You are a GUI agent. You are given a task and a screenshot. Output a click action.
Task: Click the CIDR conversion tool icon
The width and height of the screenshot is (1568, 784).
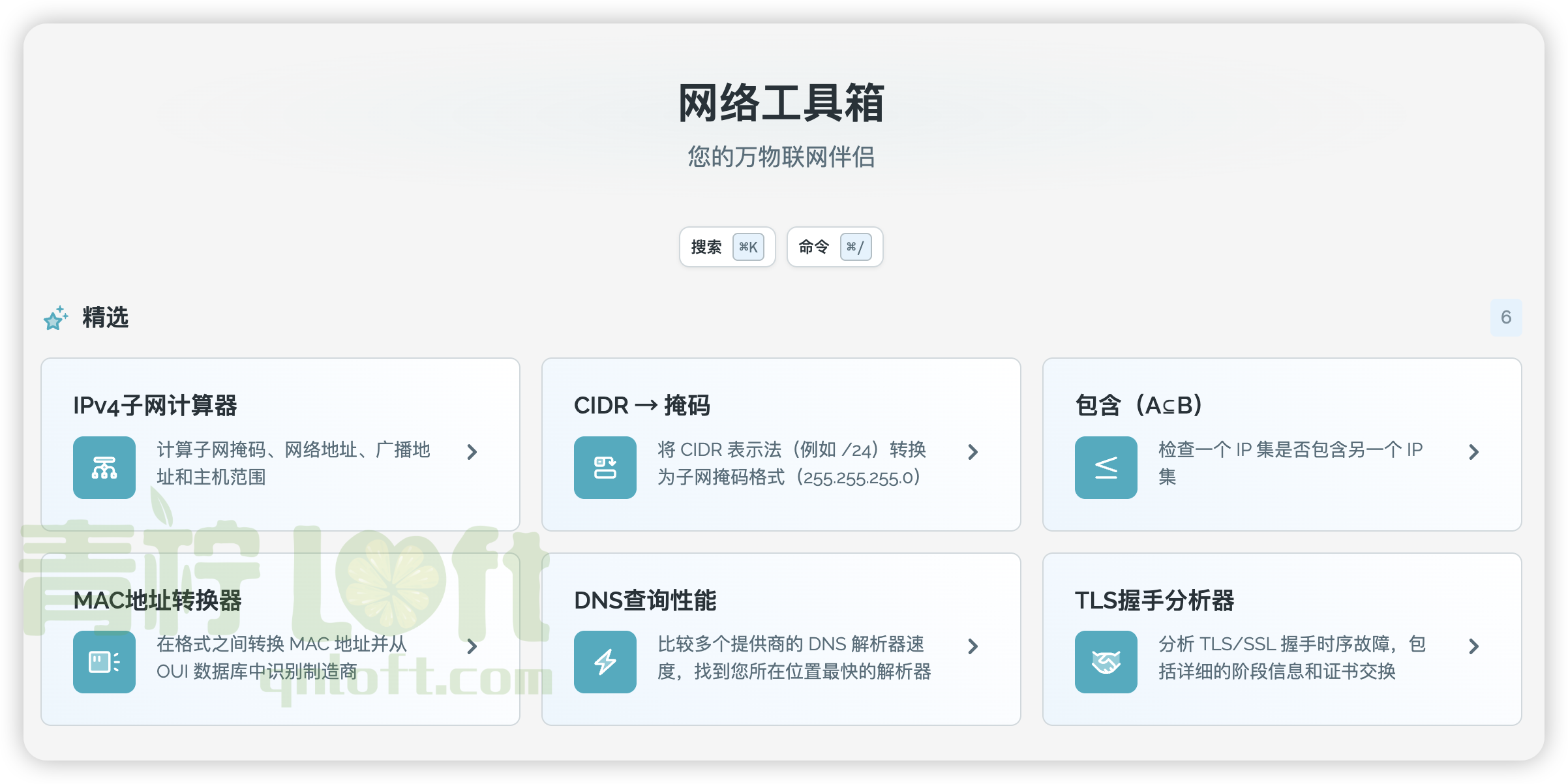coord(605,467)
